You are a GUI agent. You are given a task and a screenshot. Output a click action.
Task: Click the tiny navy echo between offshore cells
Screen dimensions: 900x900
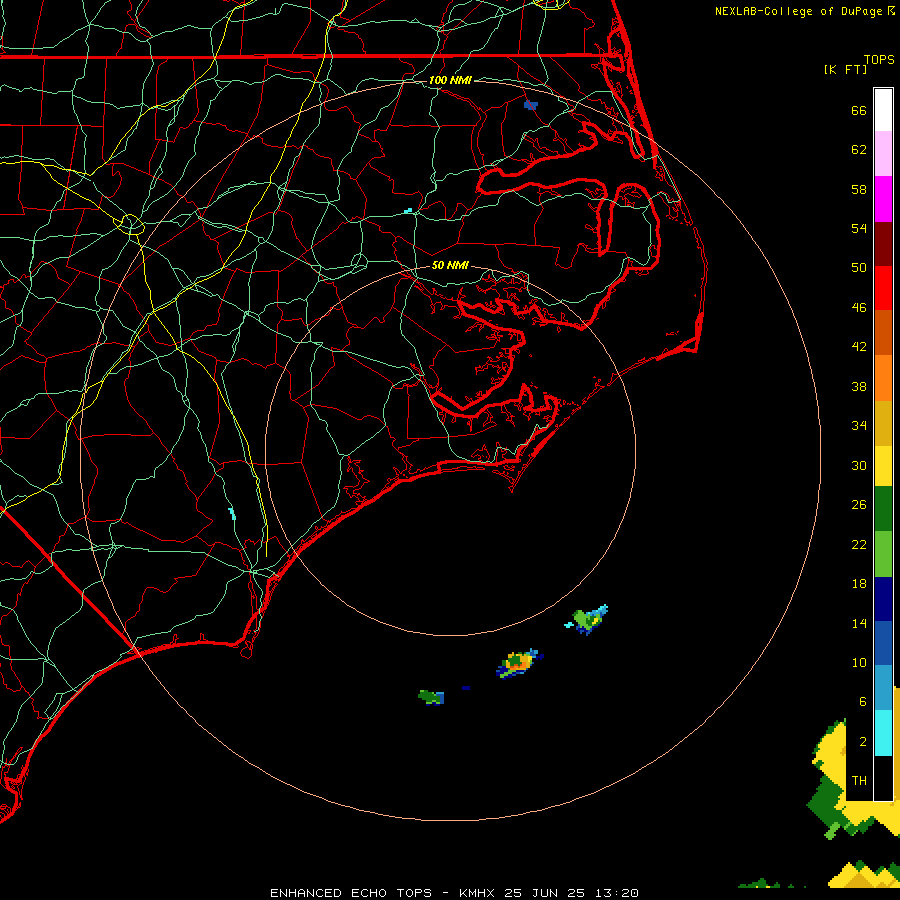[x=466, y=688]
